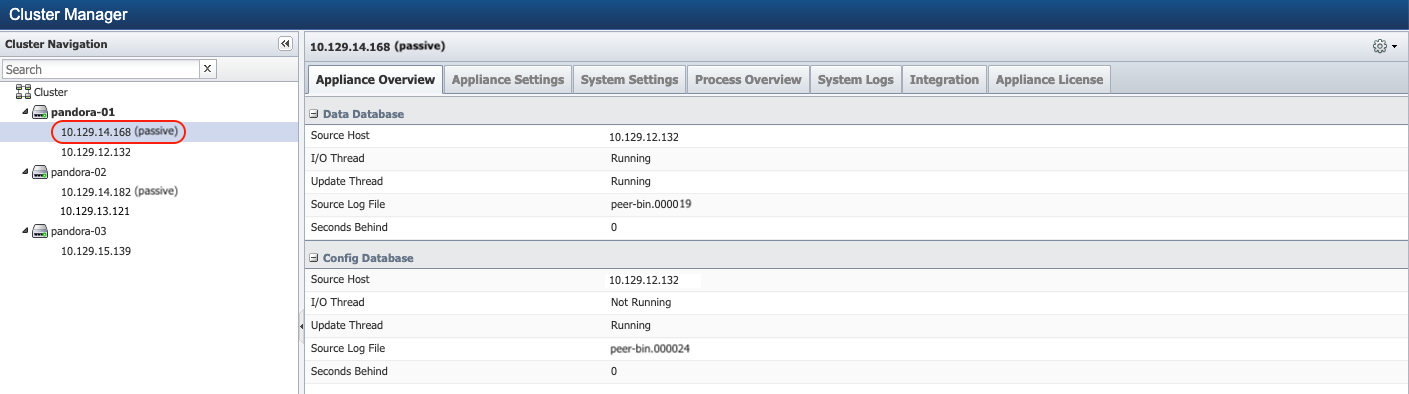Collapse the Config Database section
The width and height of the screenshot is (1409, 394).
point(314,258)
